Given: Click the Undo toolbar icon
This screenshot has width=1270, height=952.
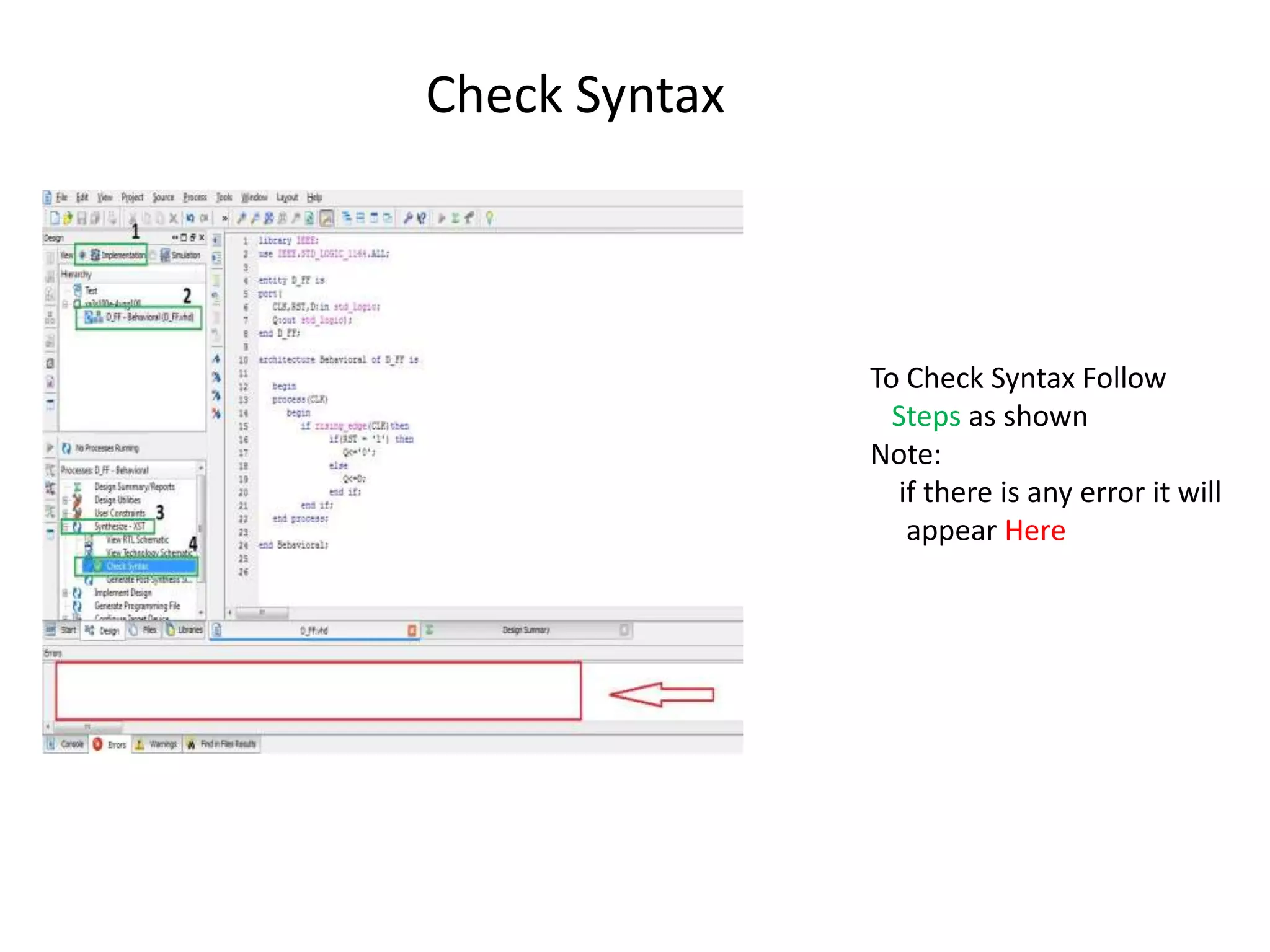Looking at the screenshot, I should [x=190, y=218].
